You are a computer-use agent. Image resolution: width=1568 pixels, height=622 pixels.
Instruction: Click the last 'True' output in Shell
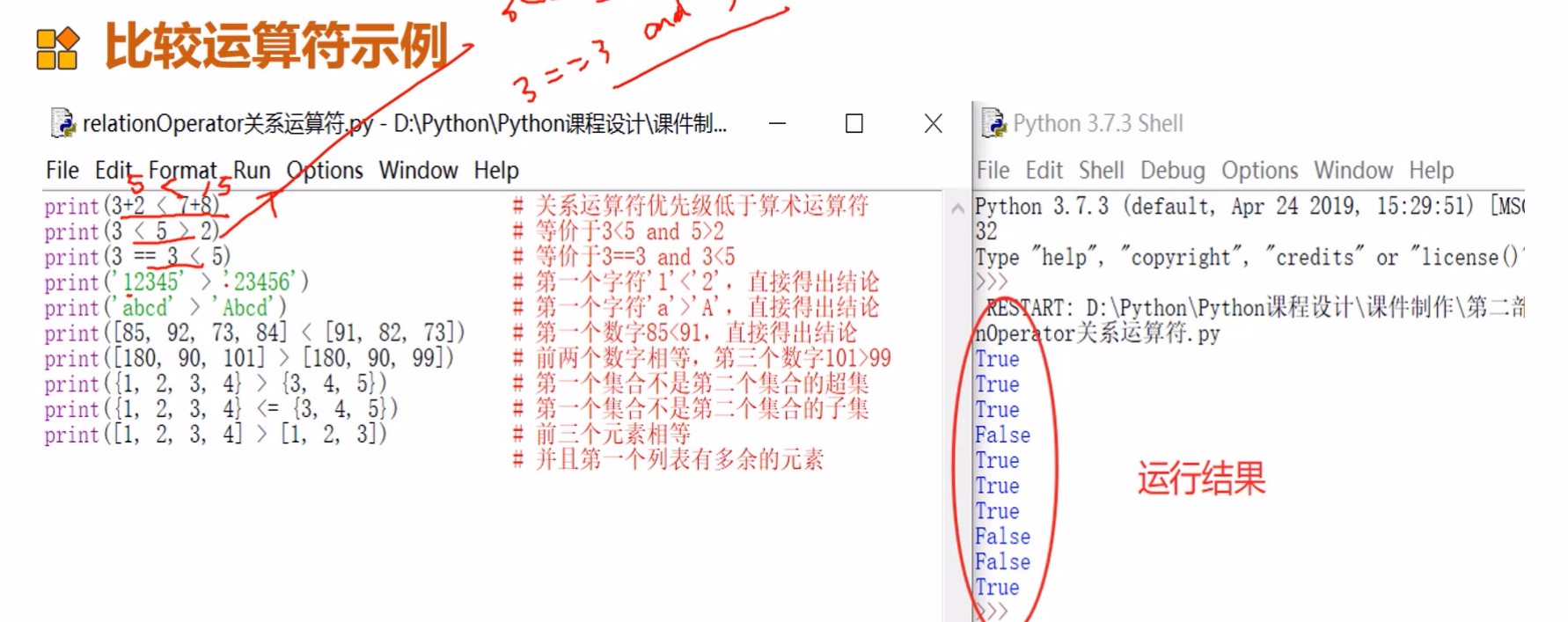click(997, 588)
